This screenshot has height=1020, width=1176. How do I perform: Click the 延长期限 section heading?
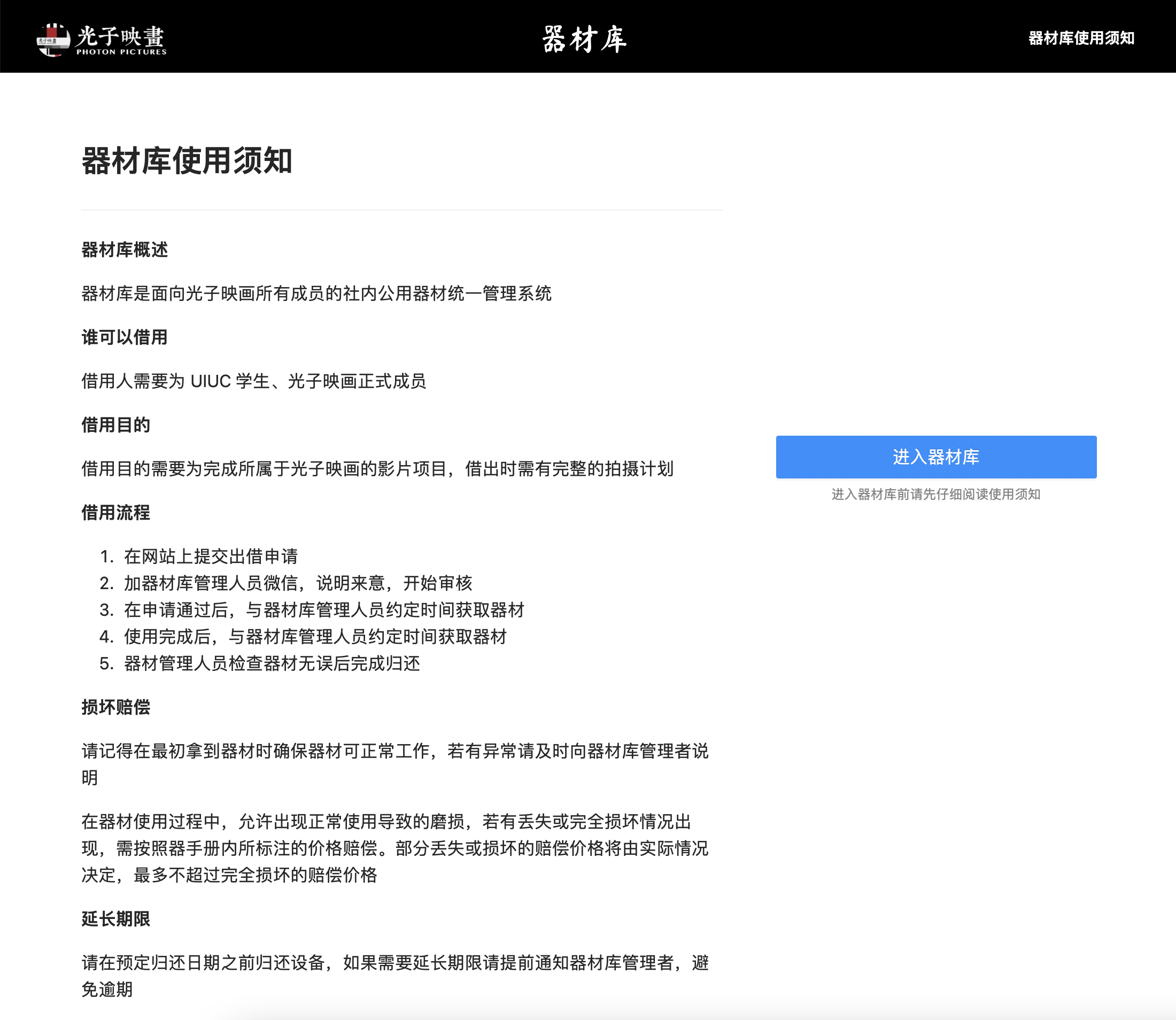pos(115,918)
